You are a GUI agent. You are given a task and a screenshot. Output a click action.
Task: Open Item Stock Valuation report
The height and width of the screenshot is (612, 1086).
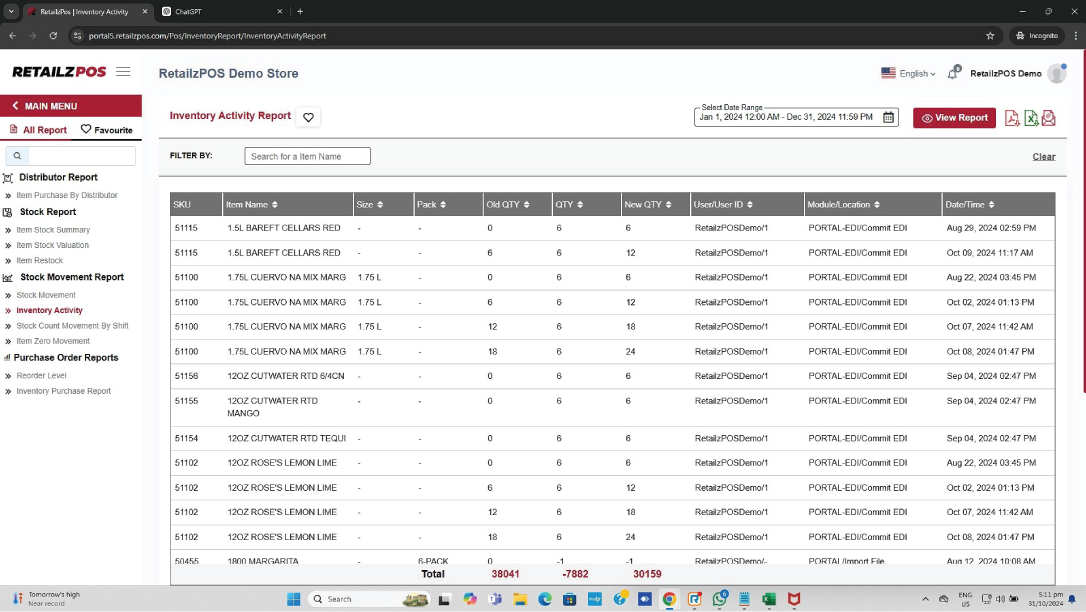52,245
